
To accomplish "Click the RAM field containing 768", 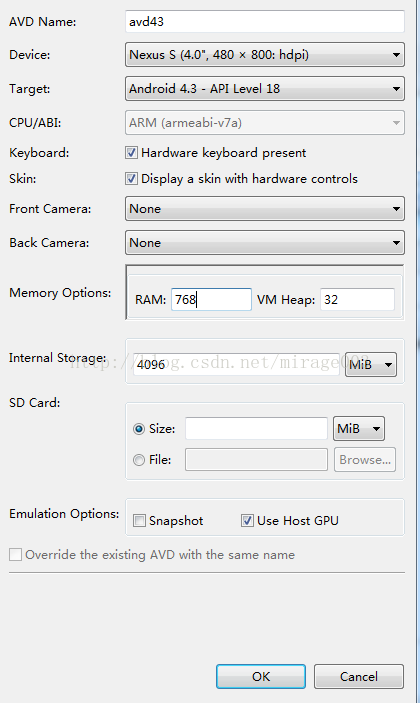I will (211, 299).
